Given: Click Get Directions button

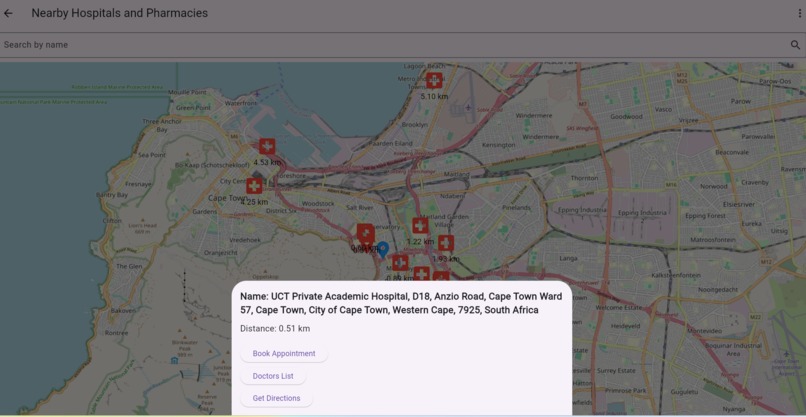Looking at the screenshot, I should [x=276, y=398].
